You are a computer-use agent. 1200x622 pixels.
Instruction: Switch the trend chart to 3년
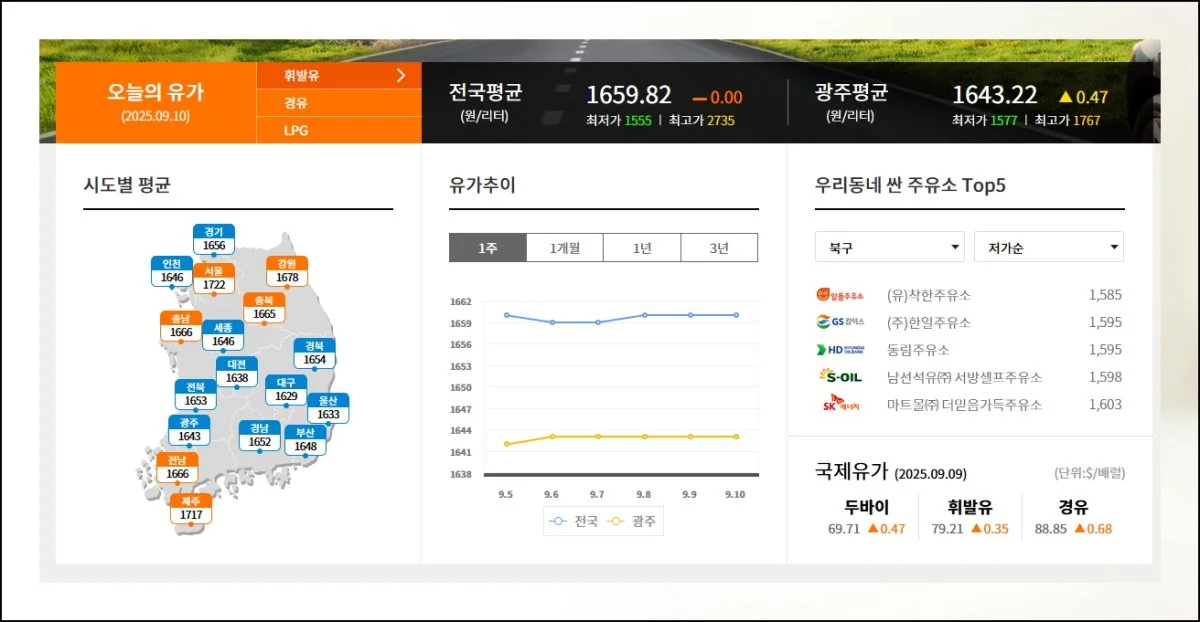click(x=719, y=248)
